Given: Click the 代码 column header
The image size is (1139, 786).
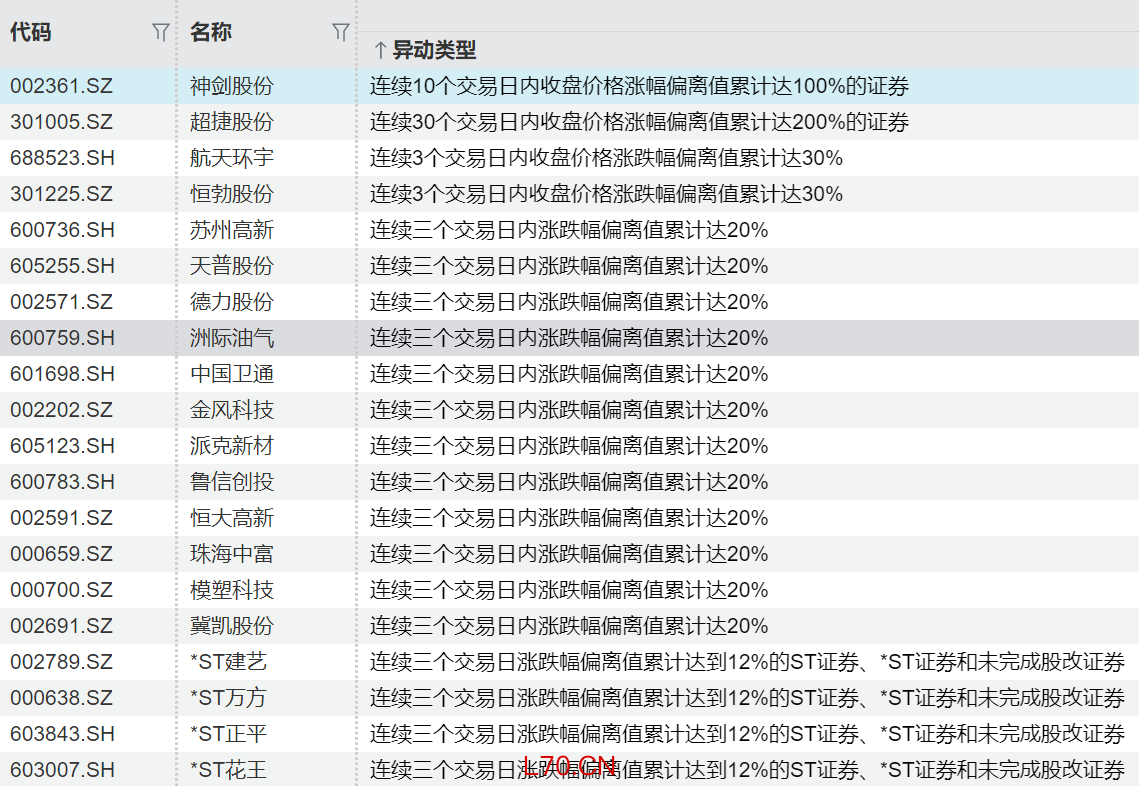Looking at the screenshot, I should coord(31,33).
